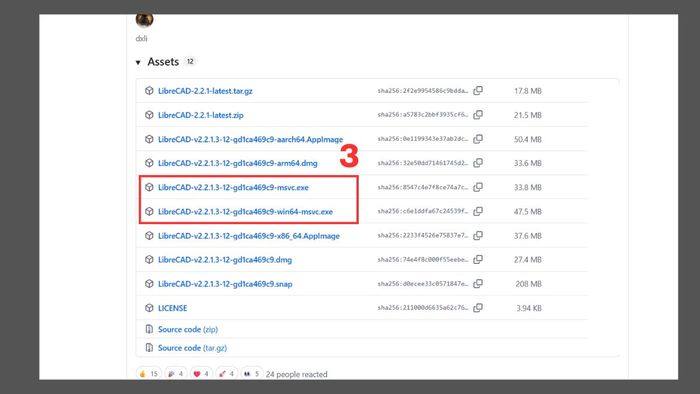Click sha256 text in the .snap row
The image size is (700, 394).
(x=423, y=283)
